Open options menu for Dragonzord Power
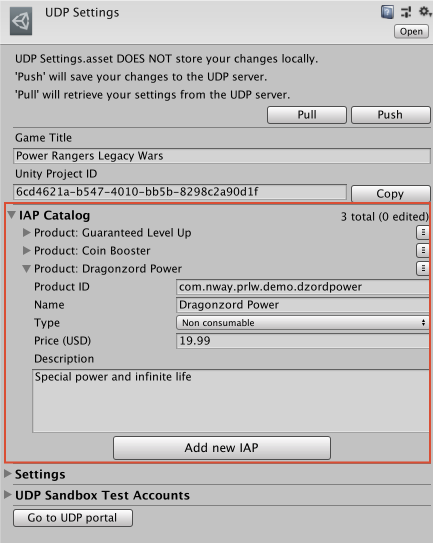The height and width of the screenshot is (543, 433). (x=423, y=268)
